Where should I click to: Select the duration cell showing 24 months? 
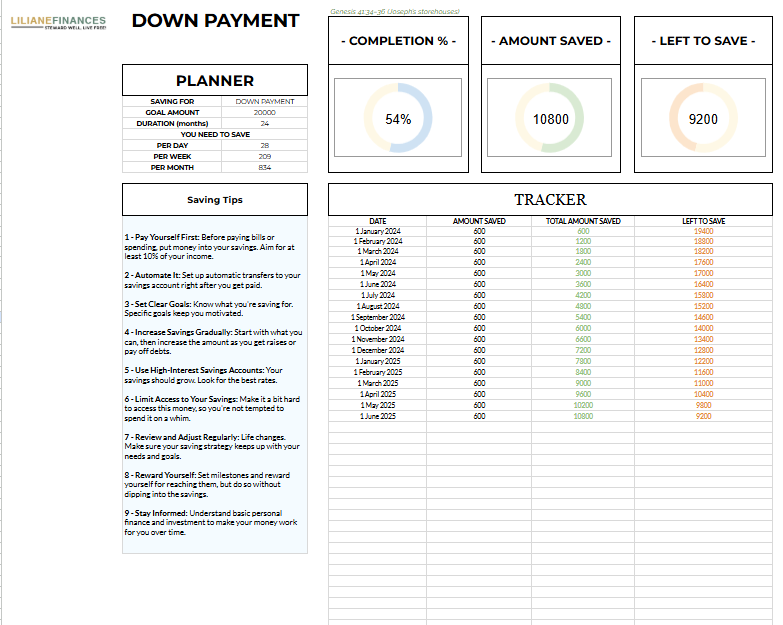265,124
